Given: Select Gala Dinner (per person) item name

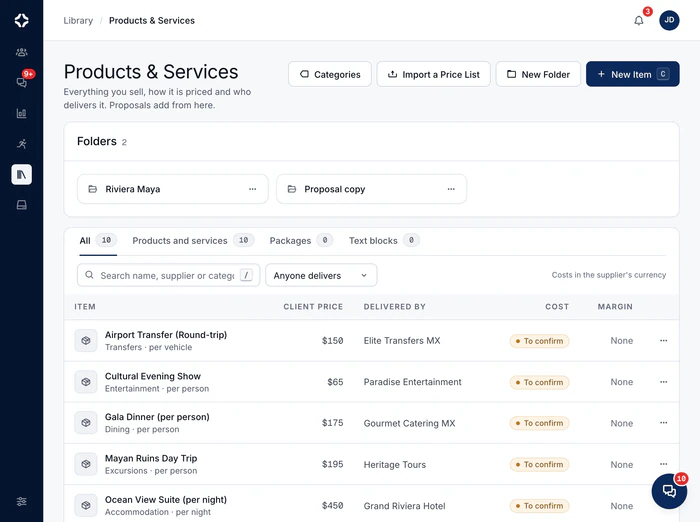Looking at the screenshot, I should (157, 417).
